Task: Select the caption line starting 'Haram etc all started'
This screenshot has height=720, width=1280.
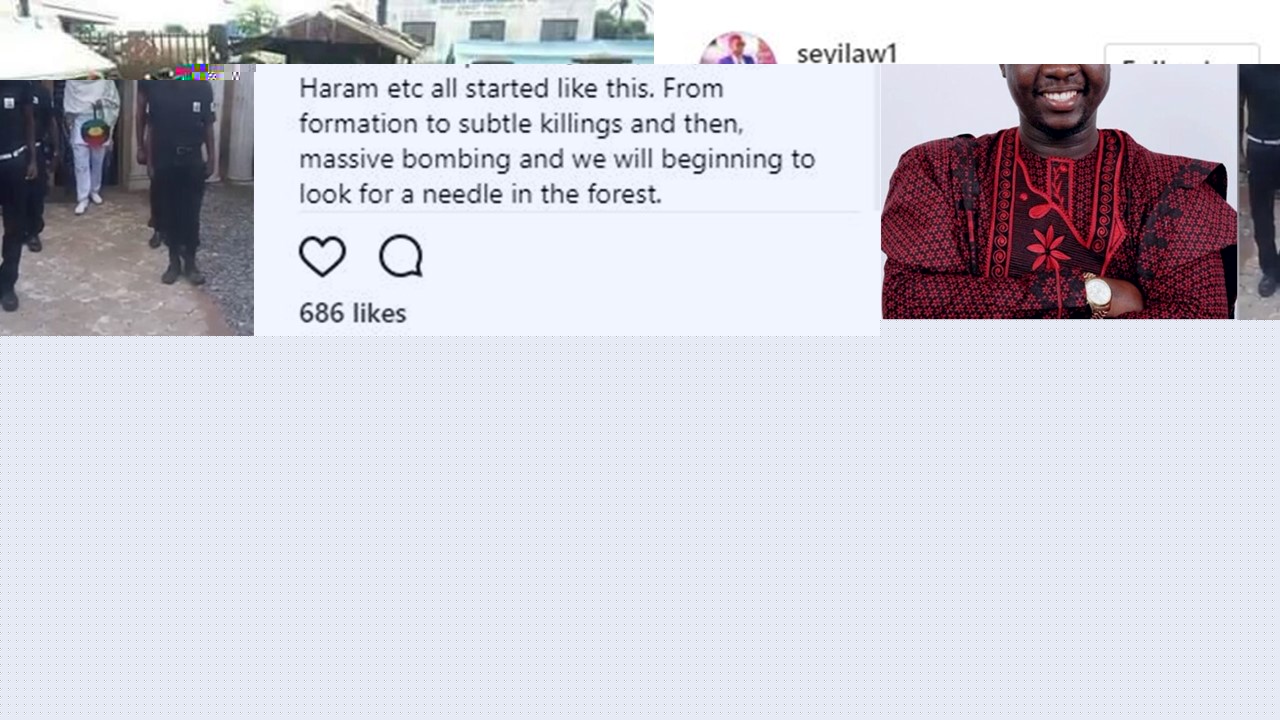Action: pos(511,88)
